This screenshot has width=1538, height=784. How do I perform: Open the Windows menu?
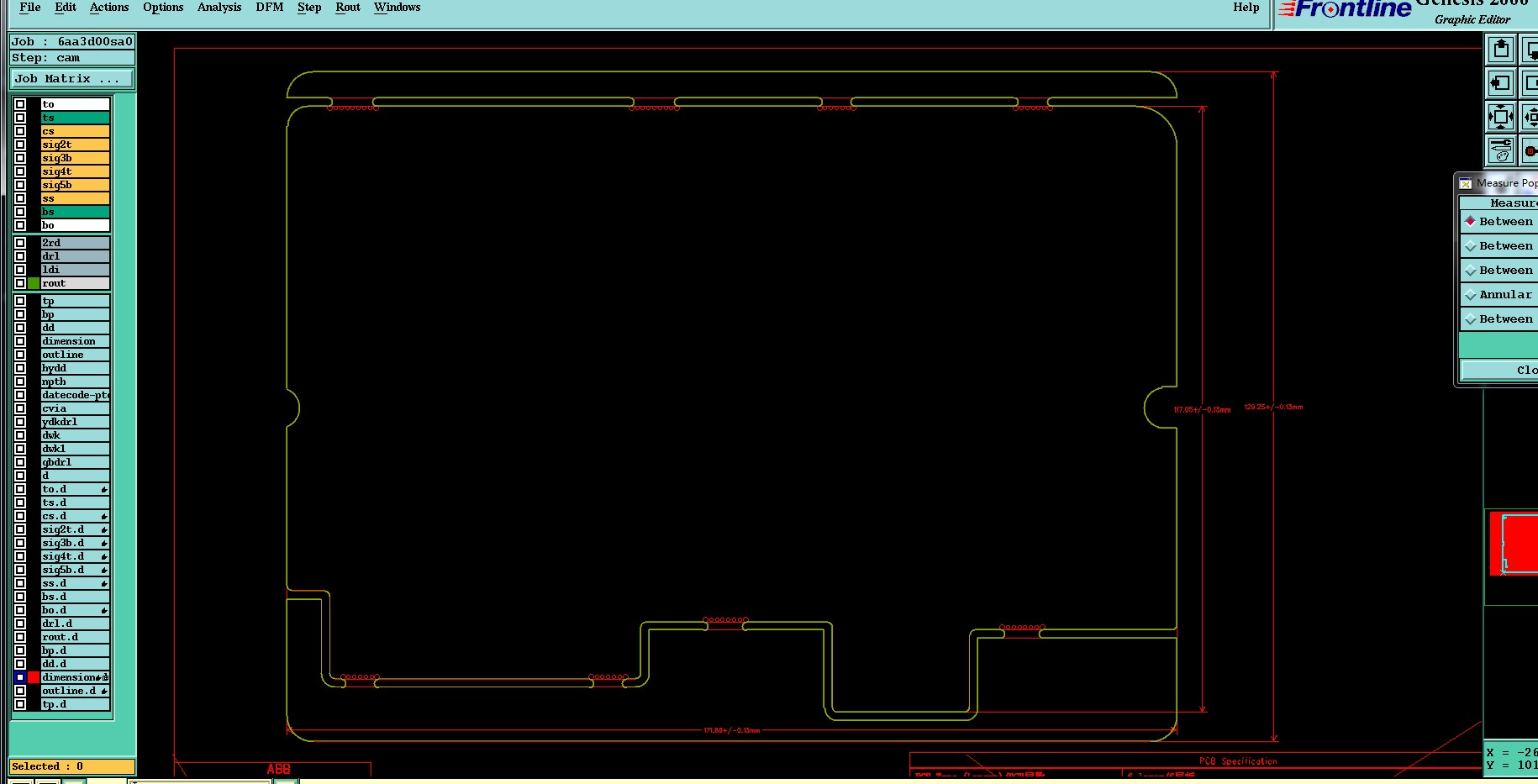pos(397,8)
